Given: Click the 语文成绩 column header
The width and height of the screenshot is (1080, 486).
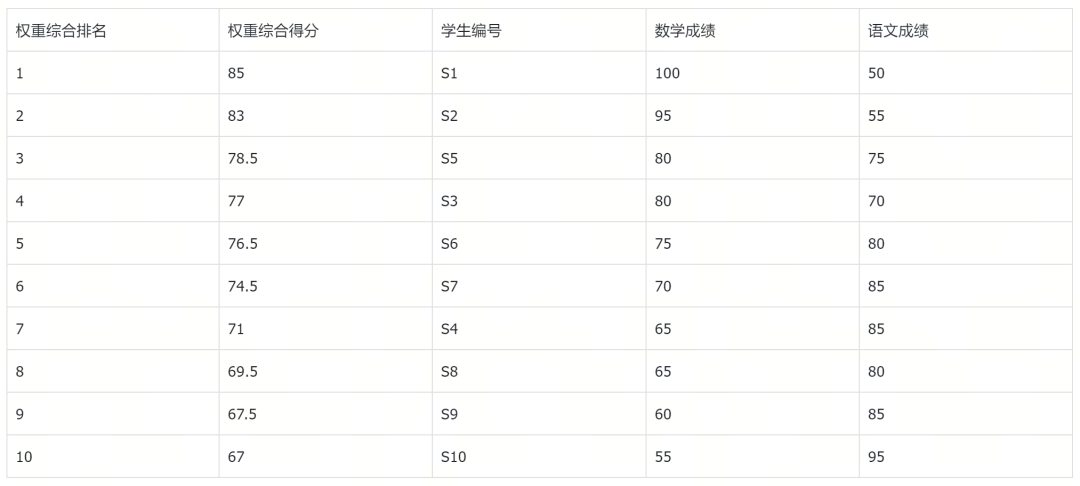Looking at the screenshot, I should 898,31.
